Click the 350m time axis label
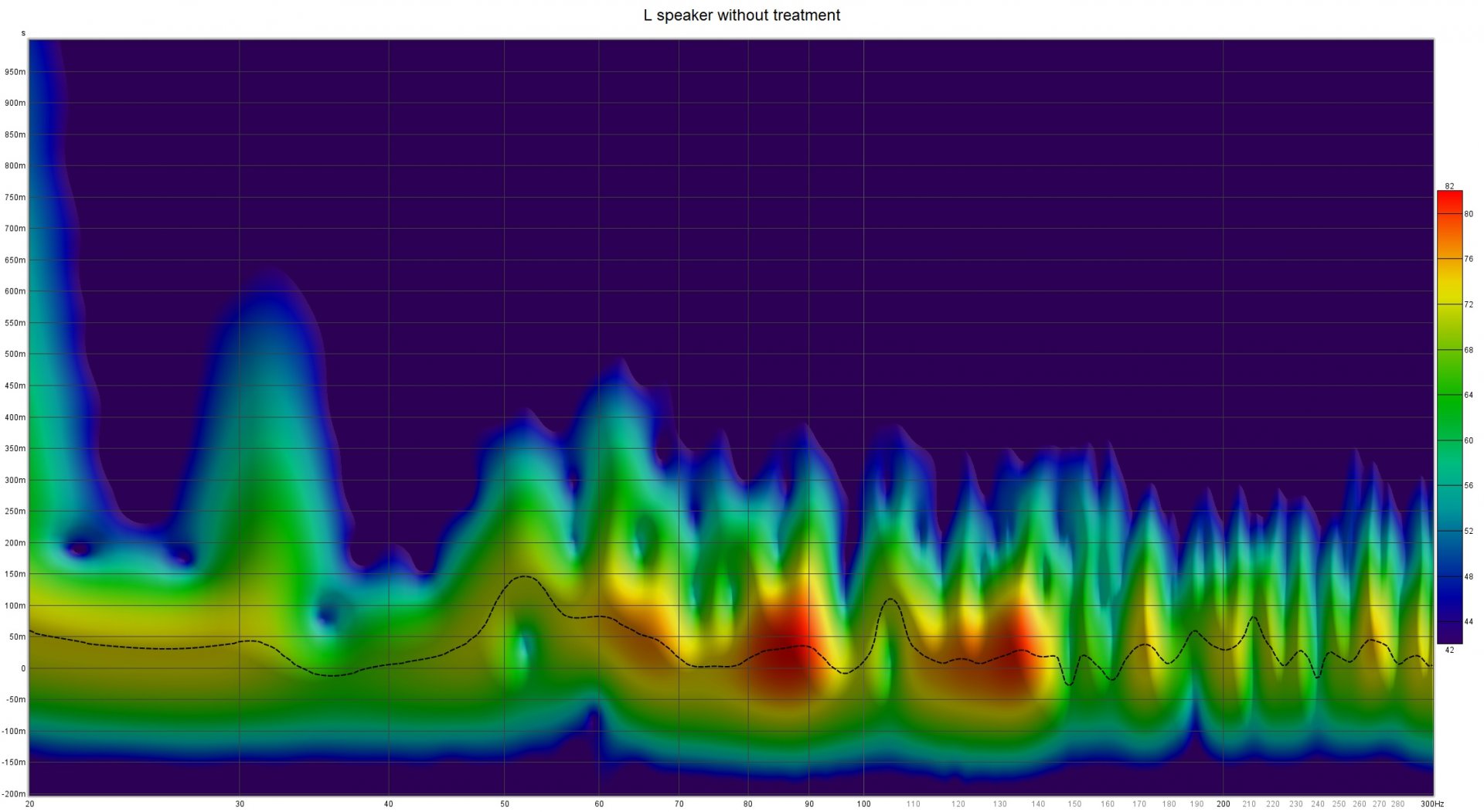The height and width of the screenshot is (812, 1484). [x=15, y=449]
